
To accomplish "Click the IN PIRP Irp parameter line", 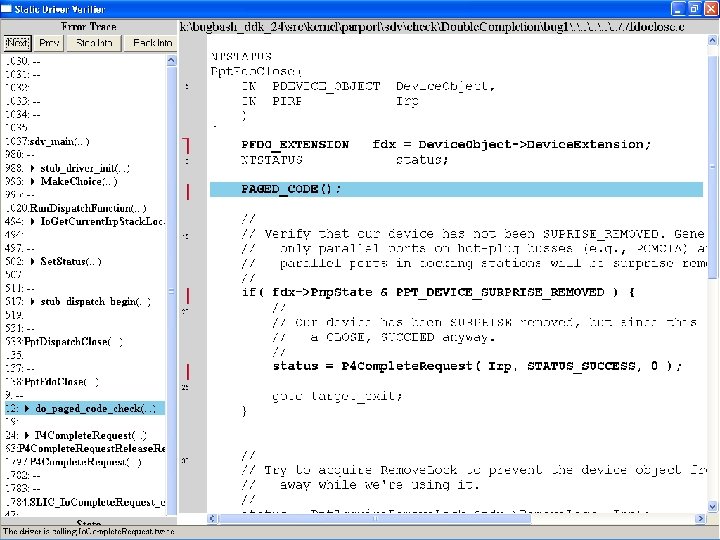I will pyautogui.click(x=330, y=101).
